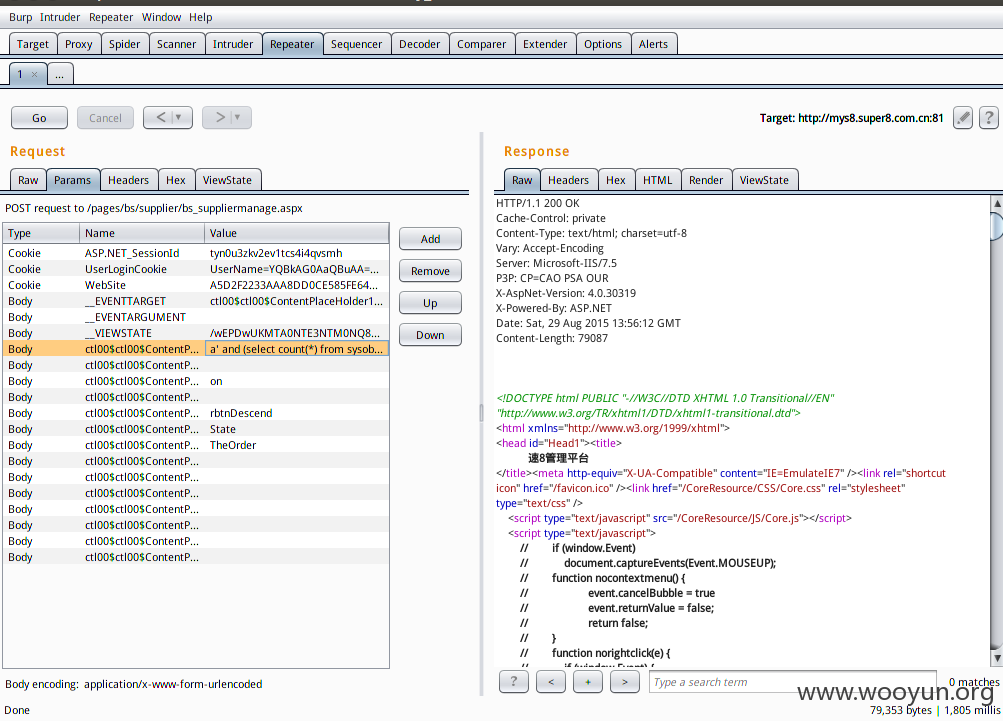Switch to the Extender tab
Image resolution: width=1003 pixels, height=721 pixels.
coord(545,44)
